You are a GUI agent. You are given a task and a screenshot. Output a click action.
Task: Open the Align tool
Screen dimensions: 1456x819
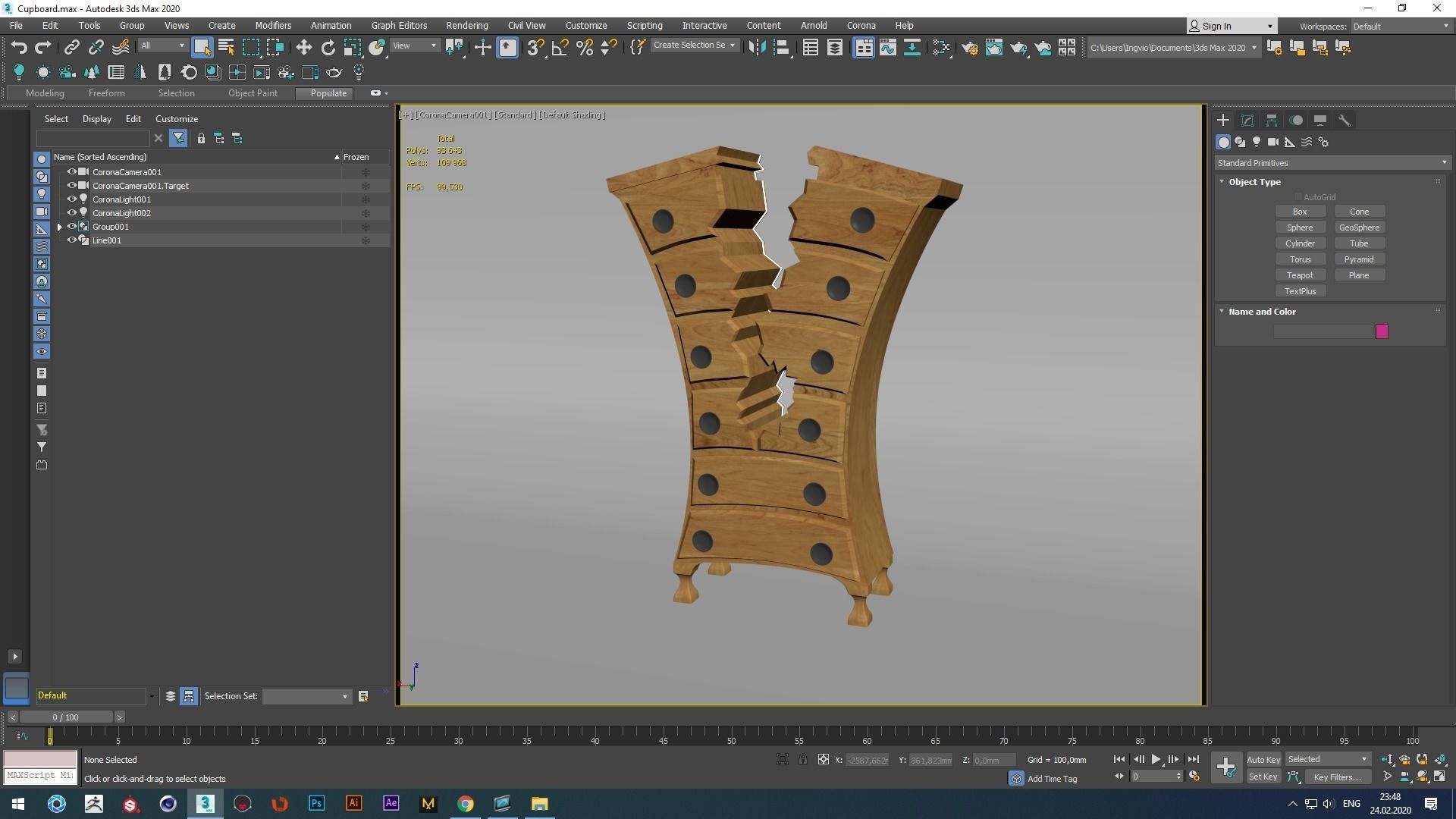click(781, 48)
